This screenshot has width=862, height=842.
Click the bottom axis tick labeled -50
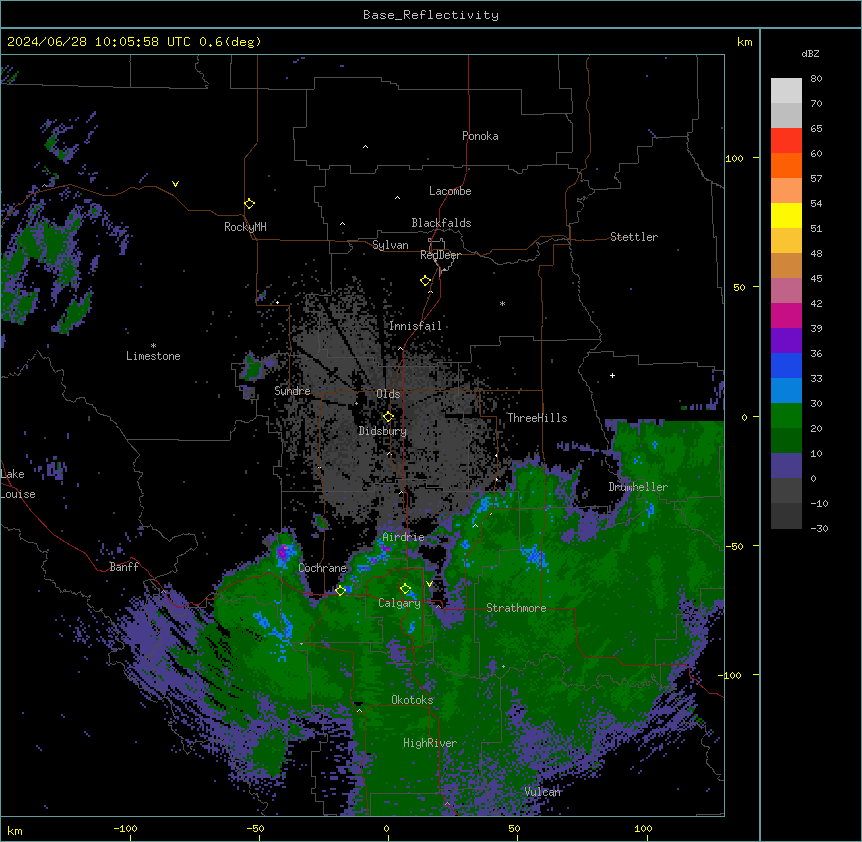pos(255,829)
